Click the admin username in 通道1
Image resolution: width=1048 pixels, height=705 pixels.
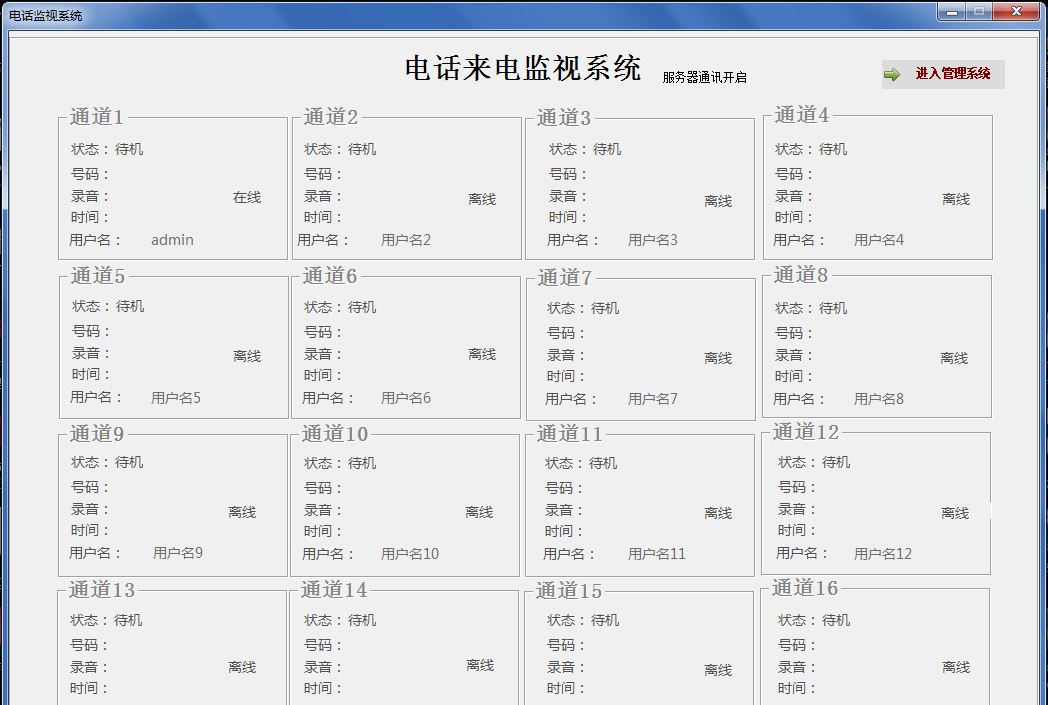pos(172,240)
